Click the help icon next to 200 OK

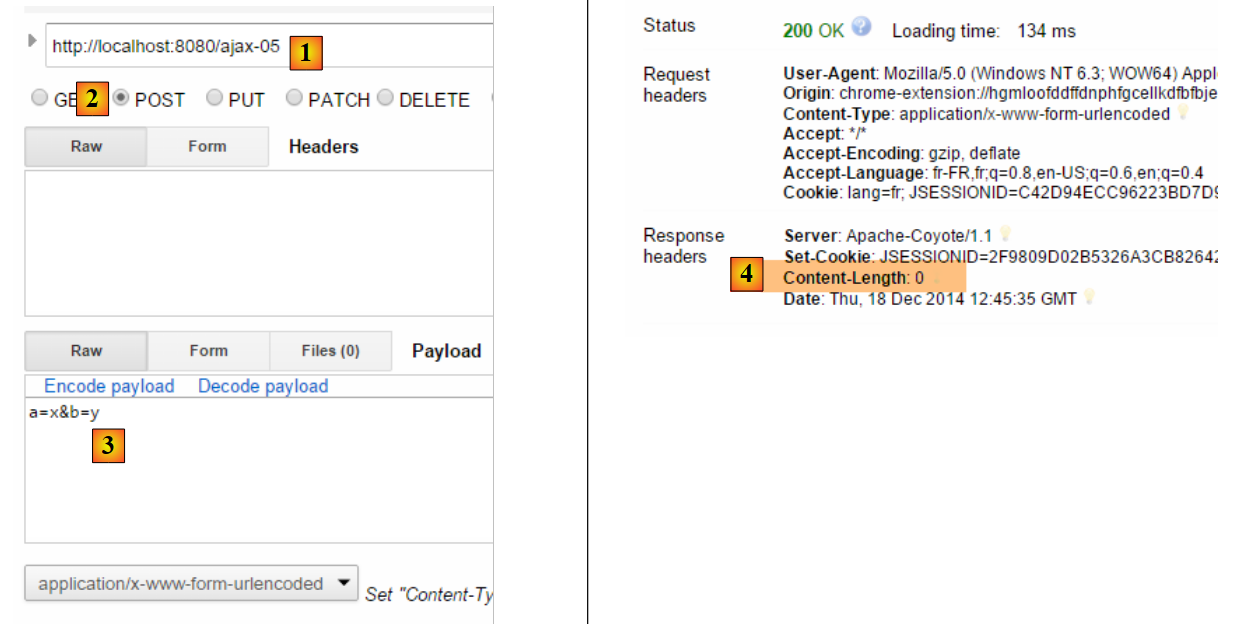862,28
